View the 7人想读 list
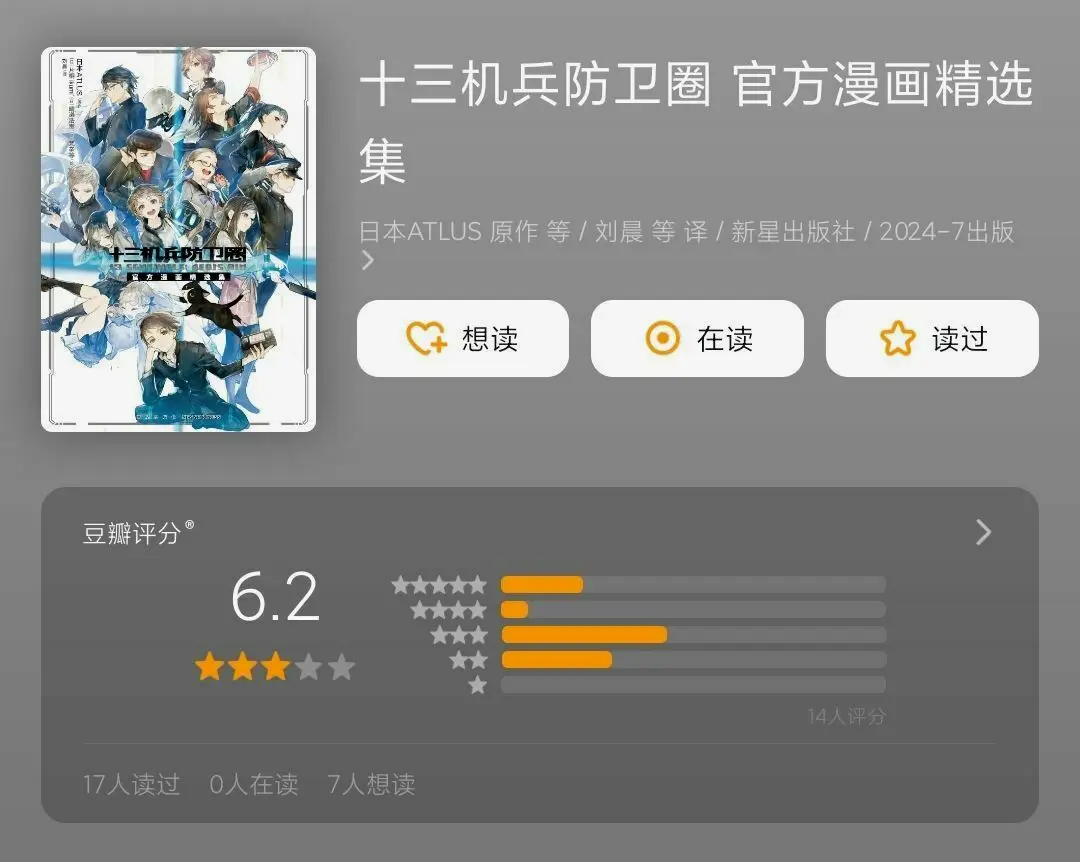1080x862 pixels. pyautogui.click(x=371, y=784)
